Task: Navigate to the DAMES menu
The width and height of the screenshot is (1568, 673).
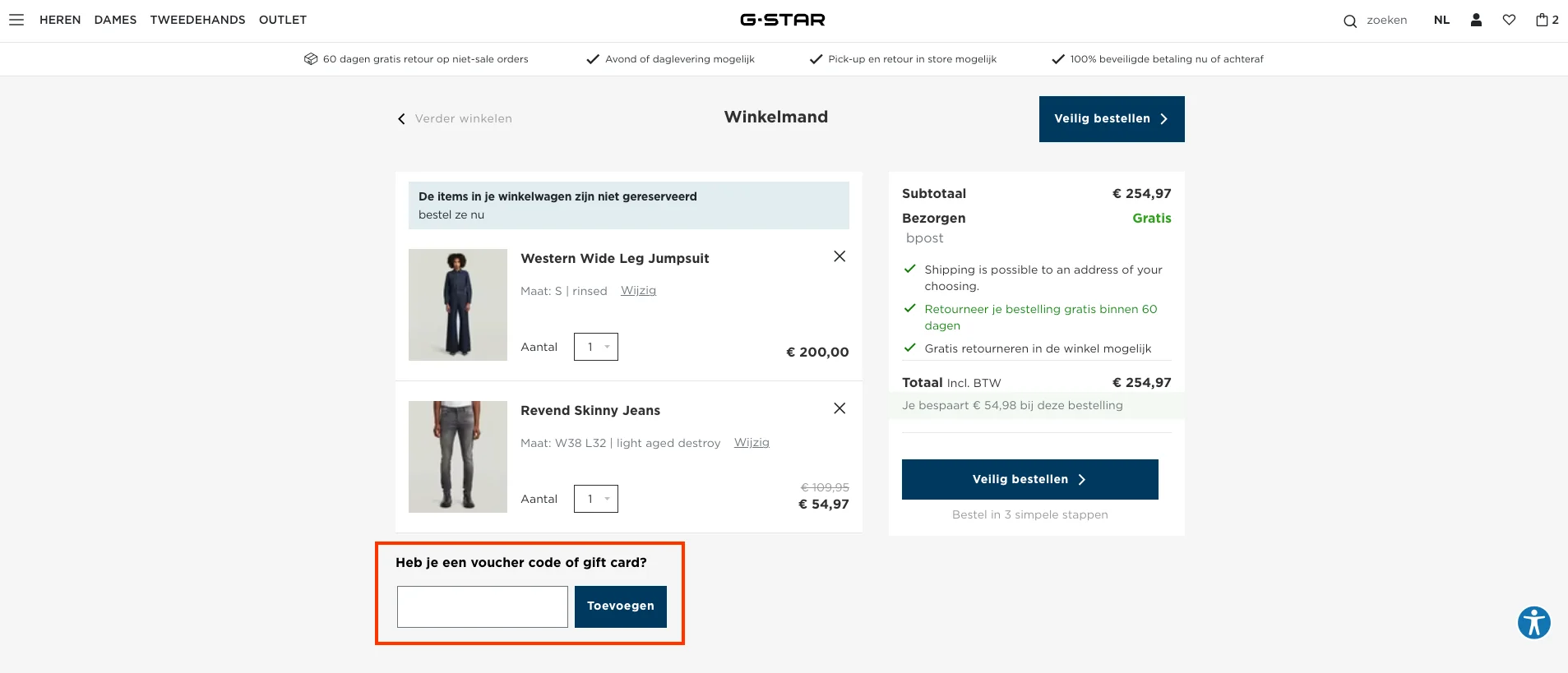Action: tap(114, 19)
